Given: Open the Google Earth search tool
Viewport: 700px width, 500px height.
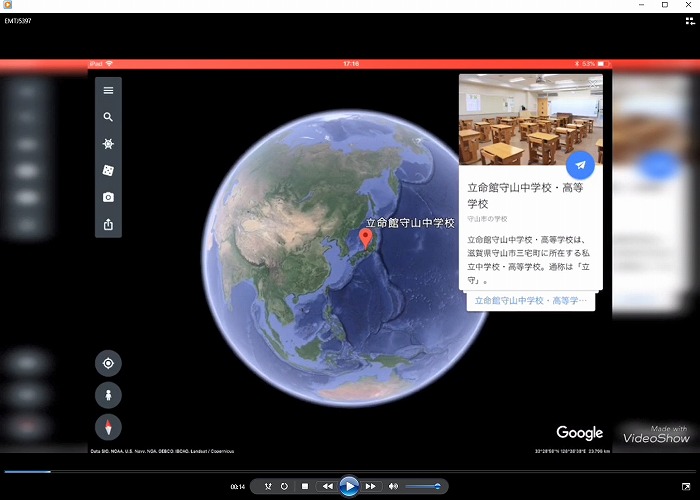Looking at the screenshot, I should pos(108,117).
